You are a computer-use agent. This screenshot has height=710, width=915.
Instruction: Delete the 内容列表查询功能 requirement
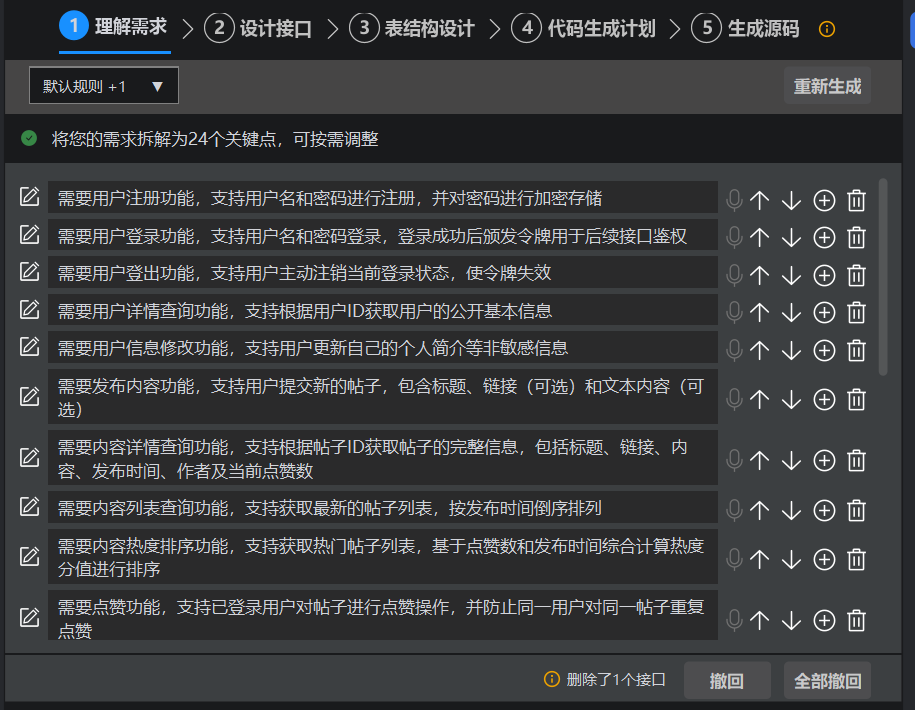point(856,510)
